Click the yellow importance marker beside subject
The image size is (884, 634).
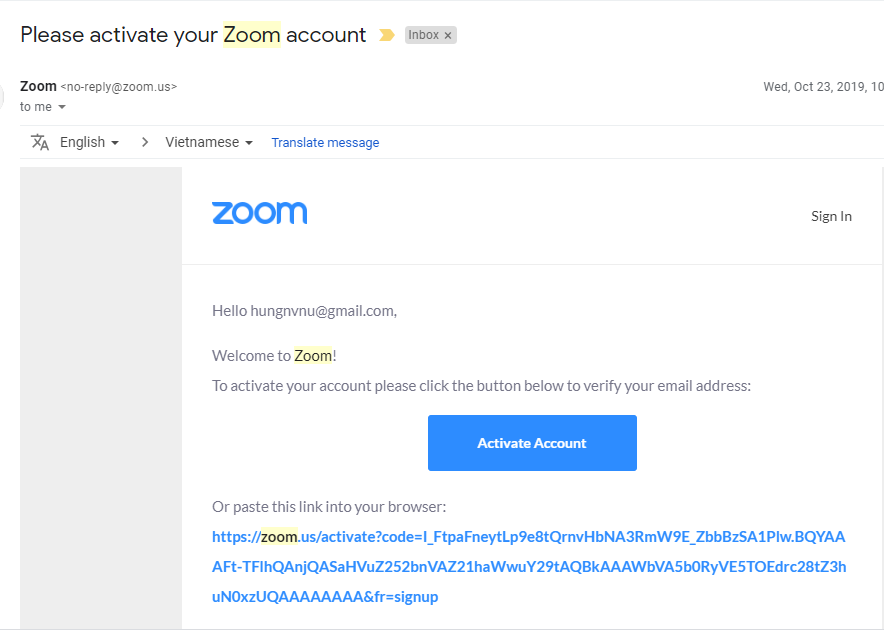387,35
